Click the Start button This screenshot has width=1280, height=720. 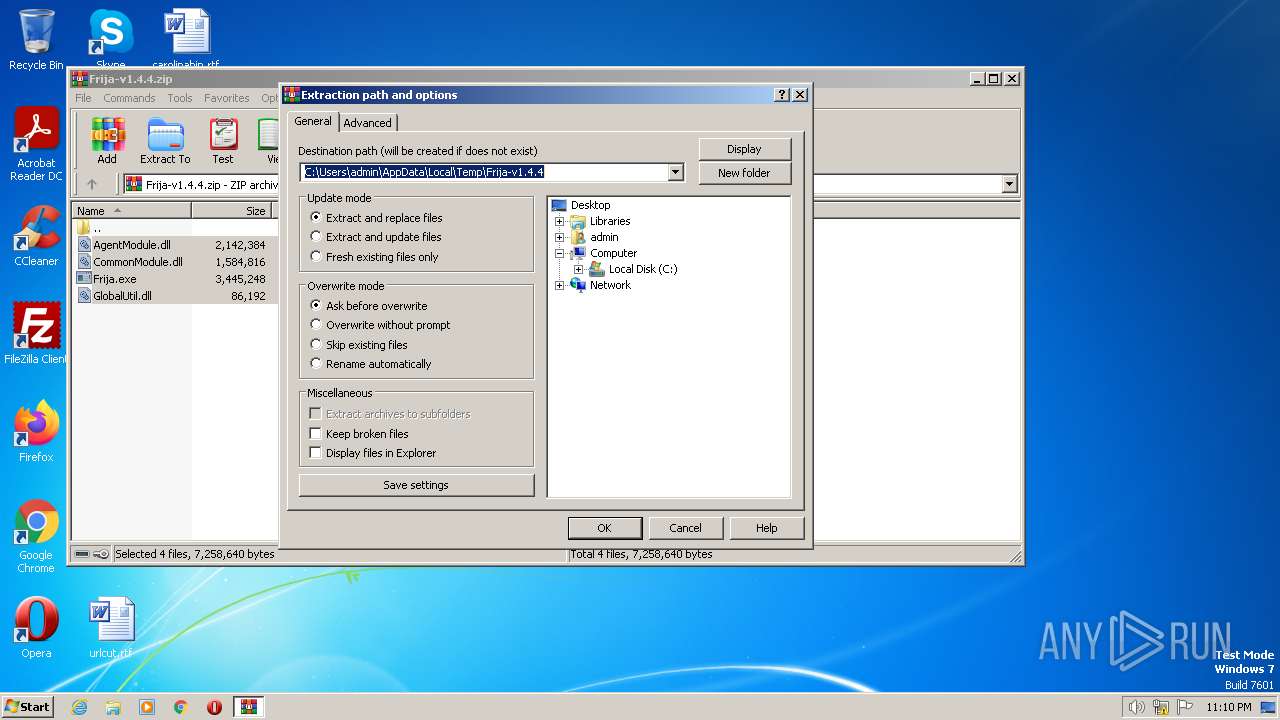tap(28, 707)
